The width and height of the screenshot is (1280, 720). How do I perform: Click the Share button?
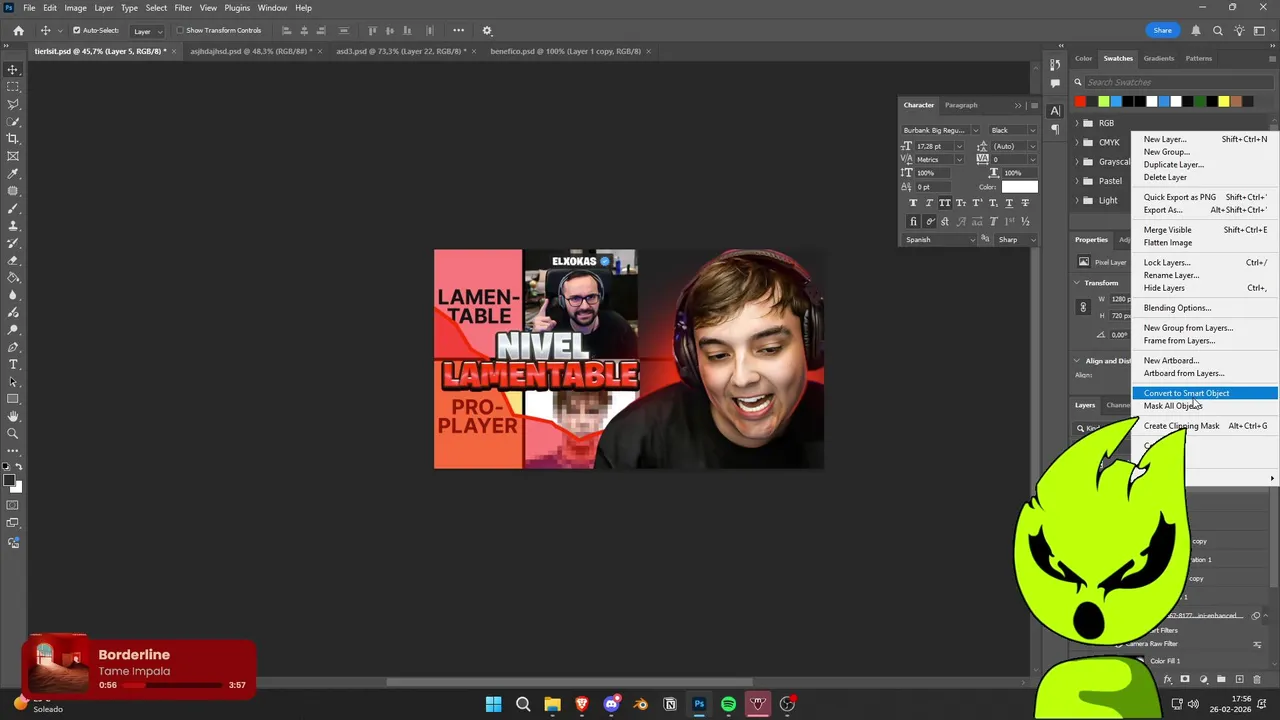tap(1163, 31)
